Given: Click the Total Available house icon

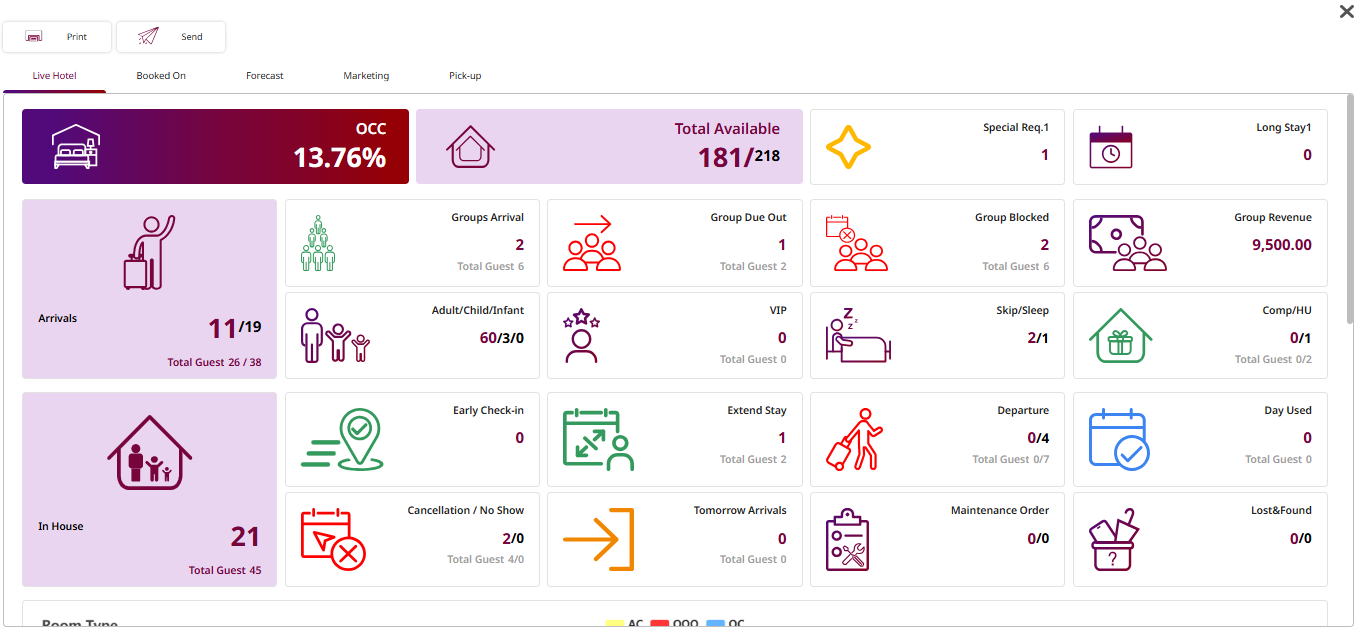Looking at the screenshot, I should 470,147.
